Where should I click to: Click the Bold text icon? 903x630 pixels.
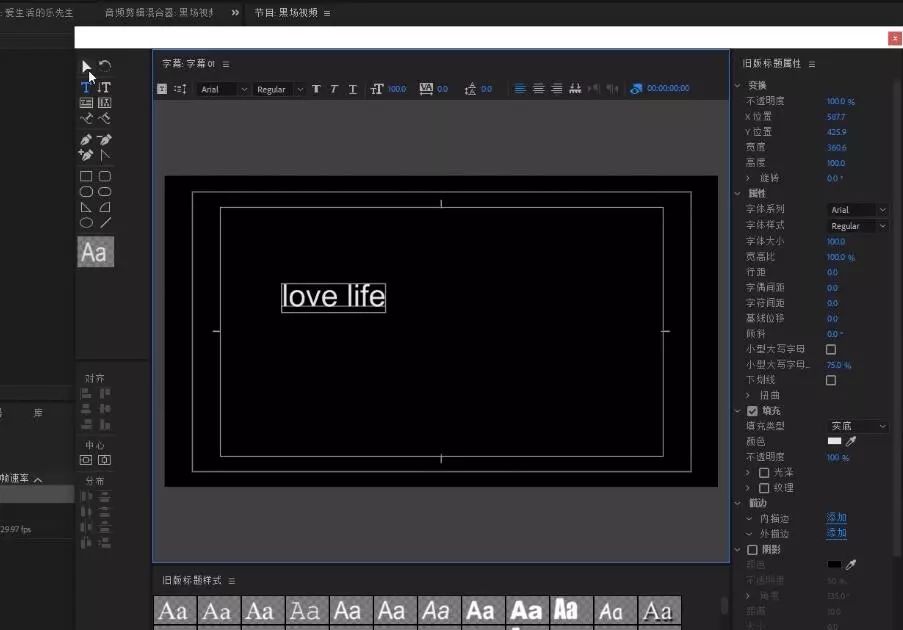point(316,89)
